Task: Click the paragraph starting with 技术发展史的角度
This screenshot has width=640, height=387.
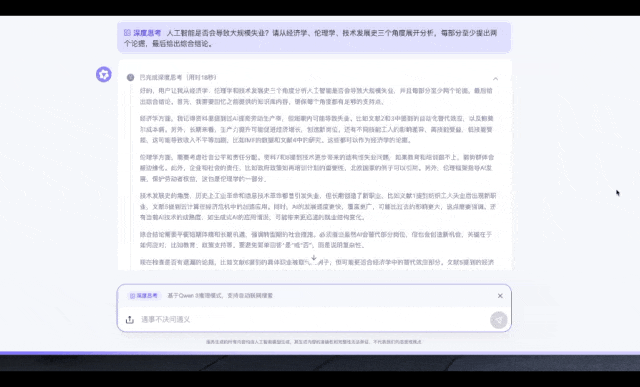Action: [x=317, y=207]
